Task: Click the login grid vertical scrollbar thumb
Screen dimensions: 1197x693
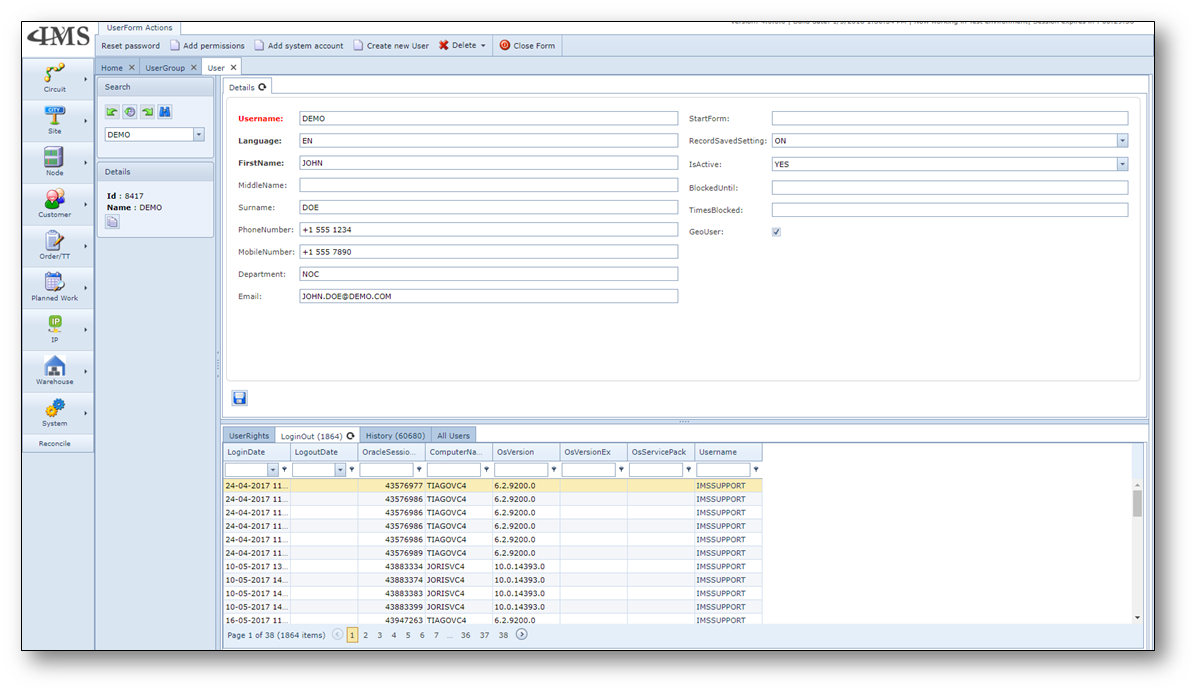Action: (x=1137, y=503)
